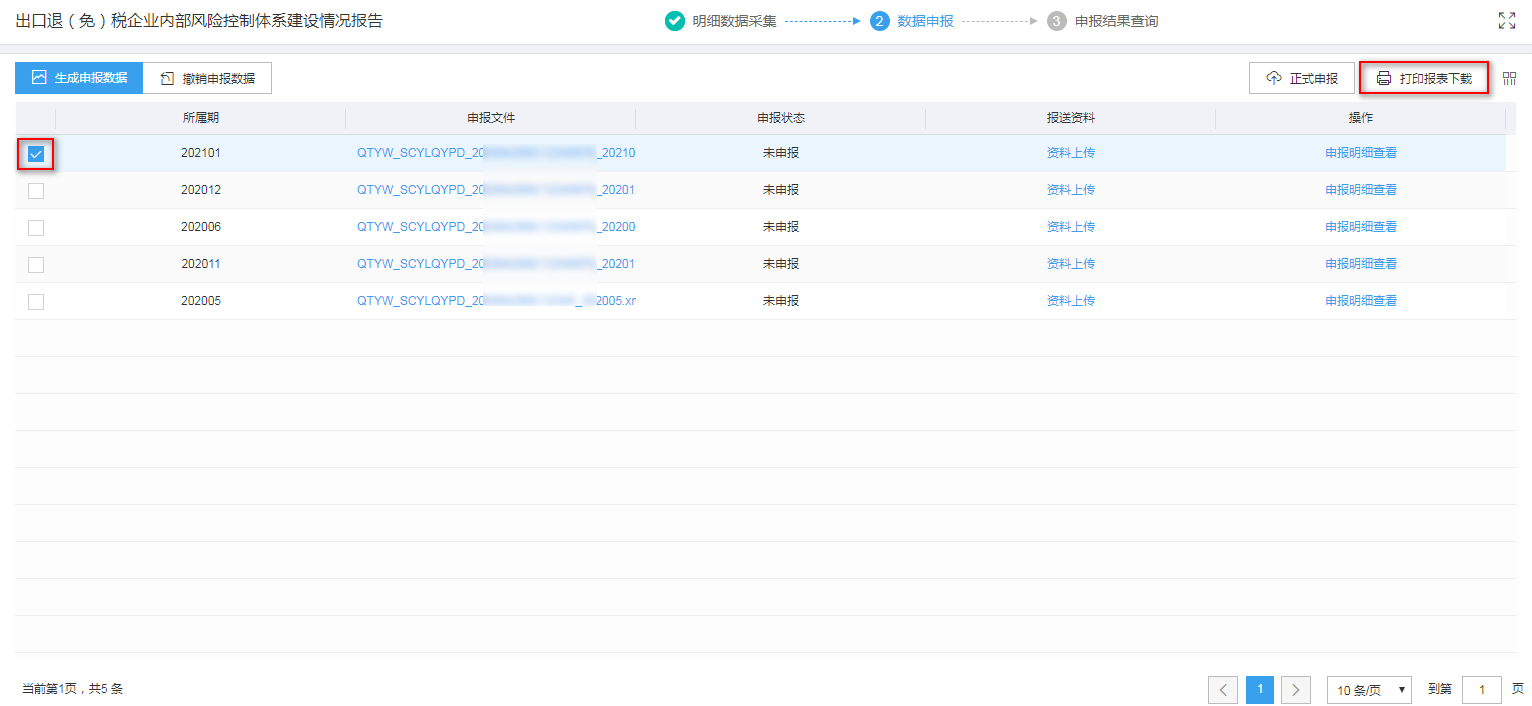Click 未申报 status in row 202005
The width and height of the screenshot is (1532, 706).
pos(781,301)
